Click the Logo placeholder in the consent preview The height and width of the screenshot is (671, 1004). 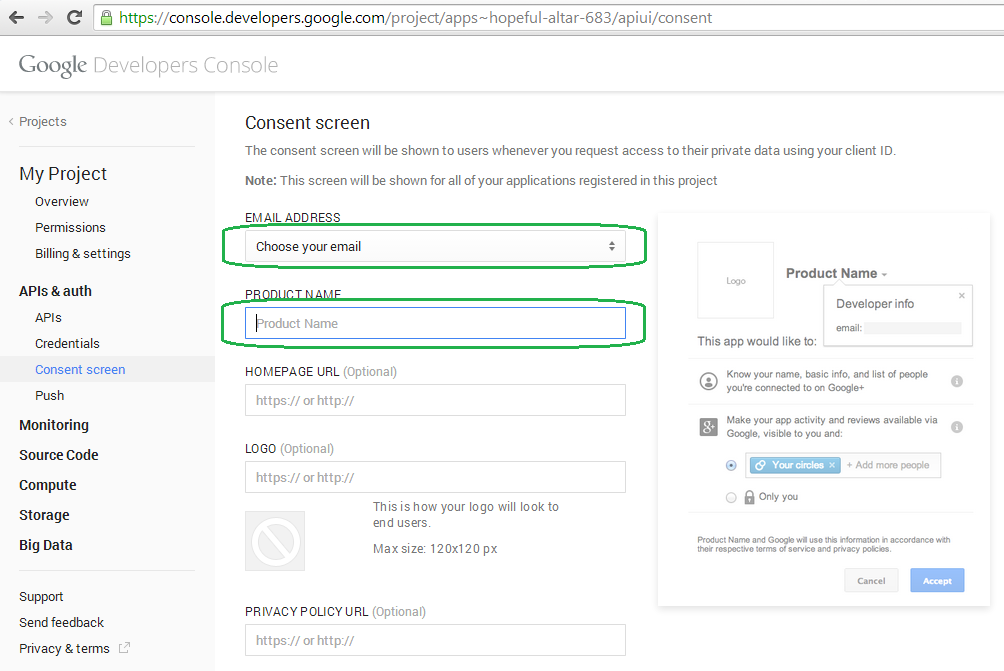tap(735, 280)
